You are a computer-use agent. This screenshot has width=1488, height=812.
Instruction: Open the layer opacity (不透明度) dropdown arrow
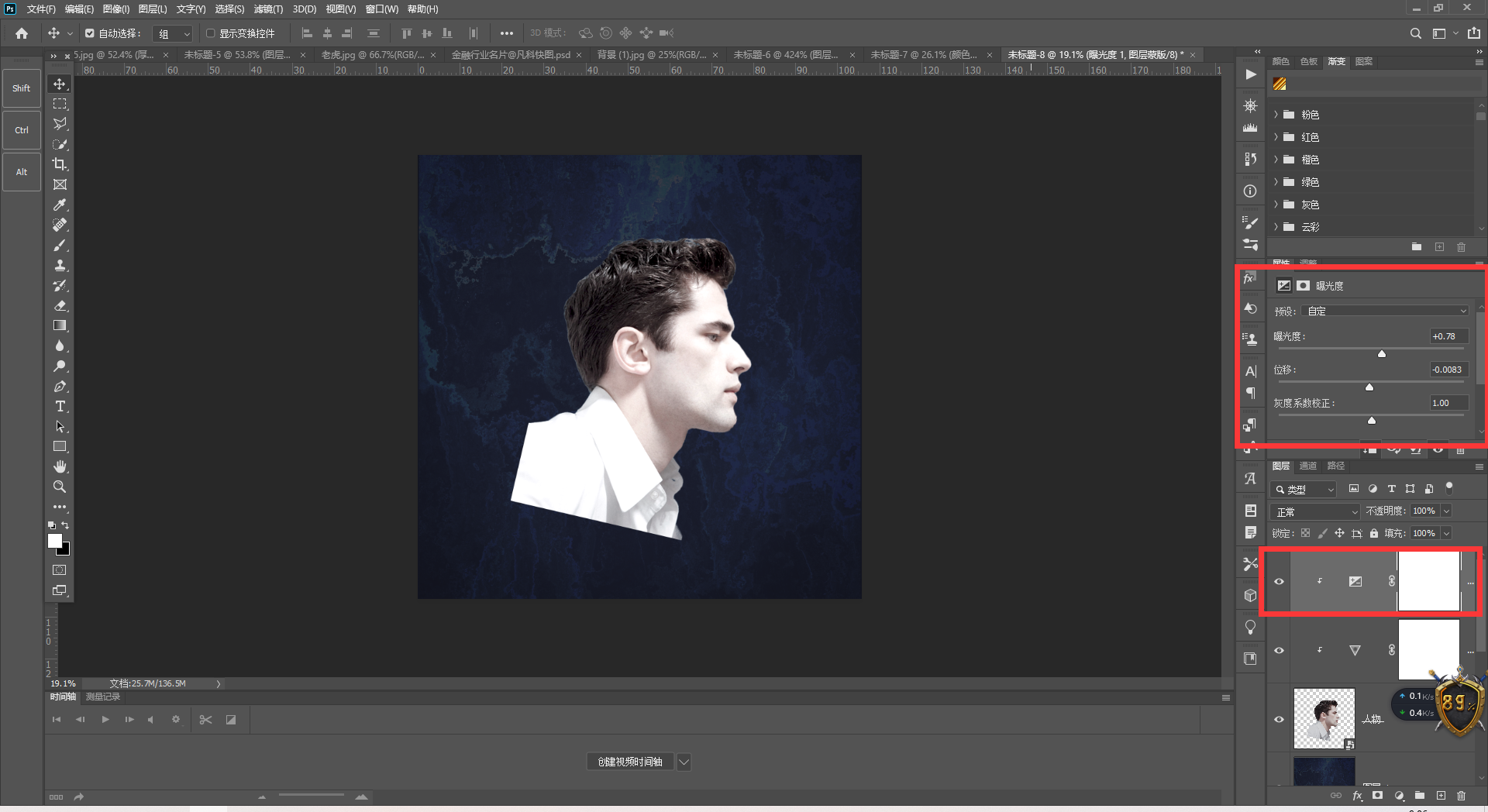(x=1446, y=511)
